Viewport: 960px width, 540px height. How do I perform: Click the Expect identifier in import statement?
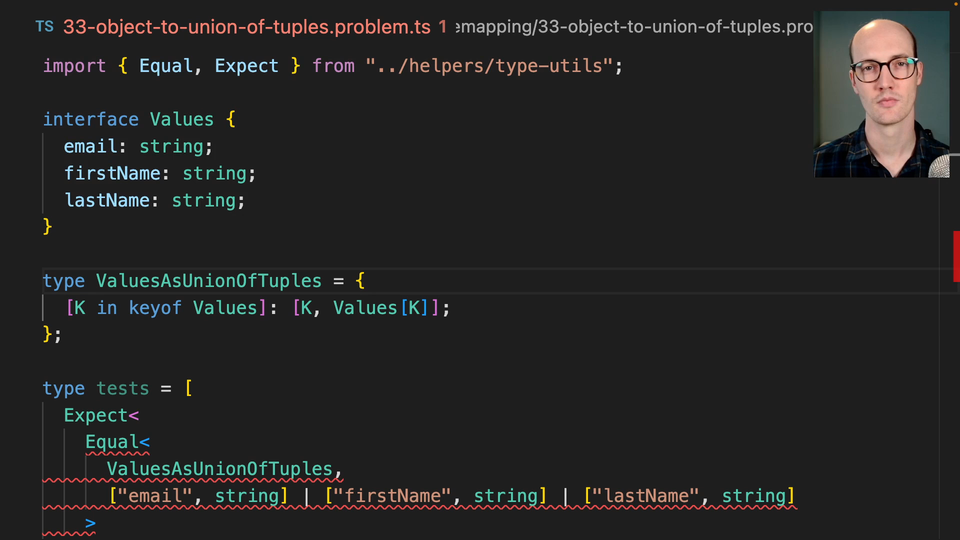coord(246,66)
